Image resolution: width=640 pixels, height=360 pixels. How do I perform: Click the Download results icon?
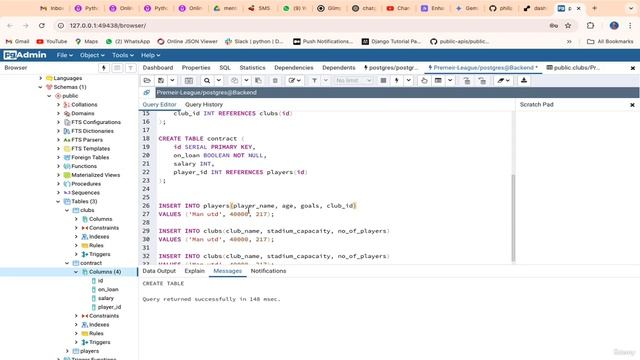click(x=524, y=80)
